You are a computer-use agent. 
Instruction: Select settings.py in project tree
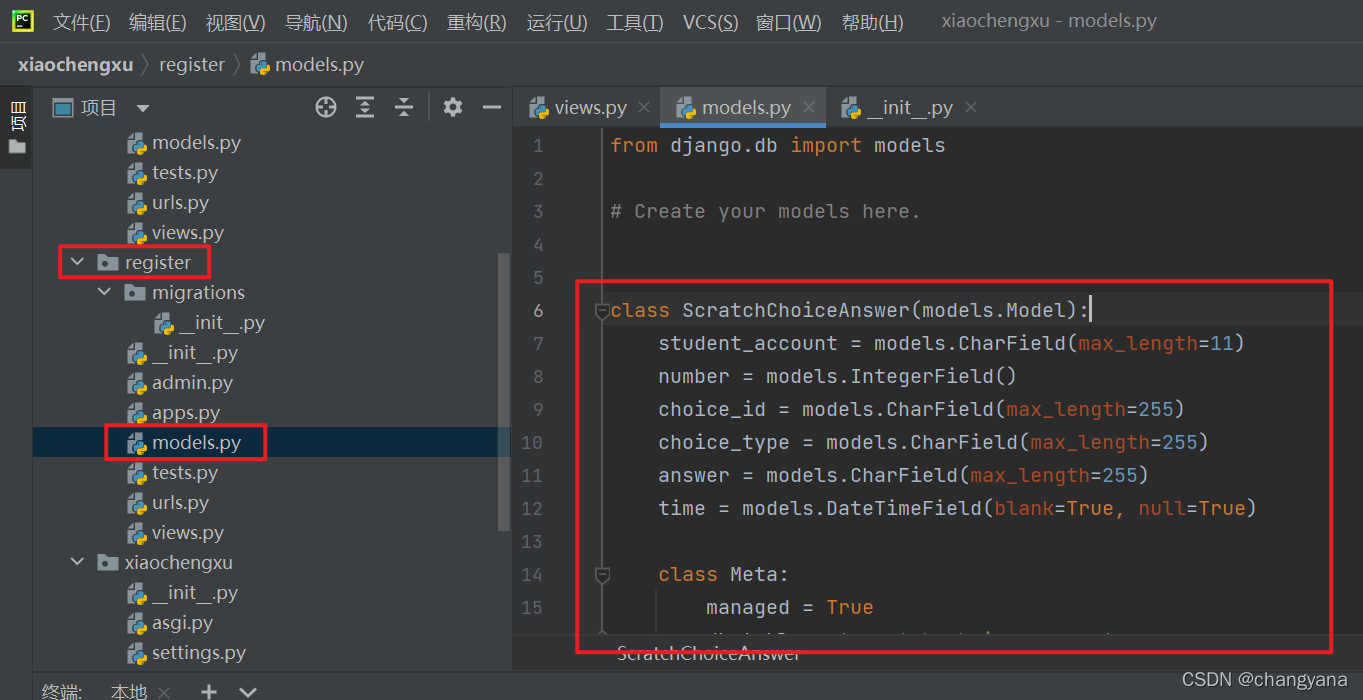[x=198, y=653]
